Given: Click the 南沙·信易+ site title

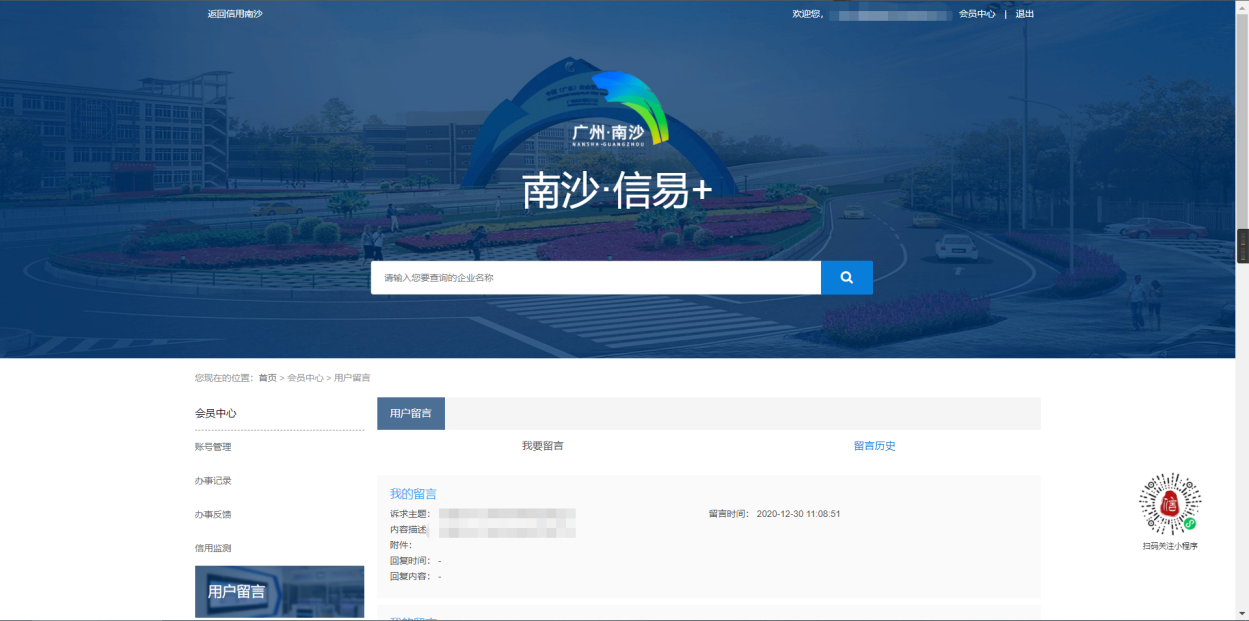Looking at the screenshot, I should 617,192.
